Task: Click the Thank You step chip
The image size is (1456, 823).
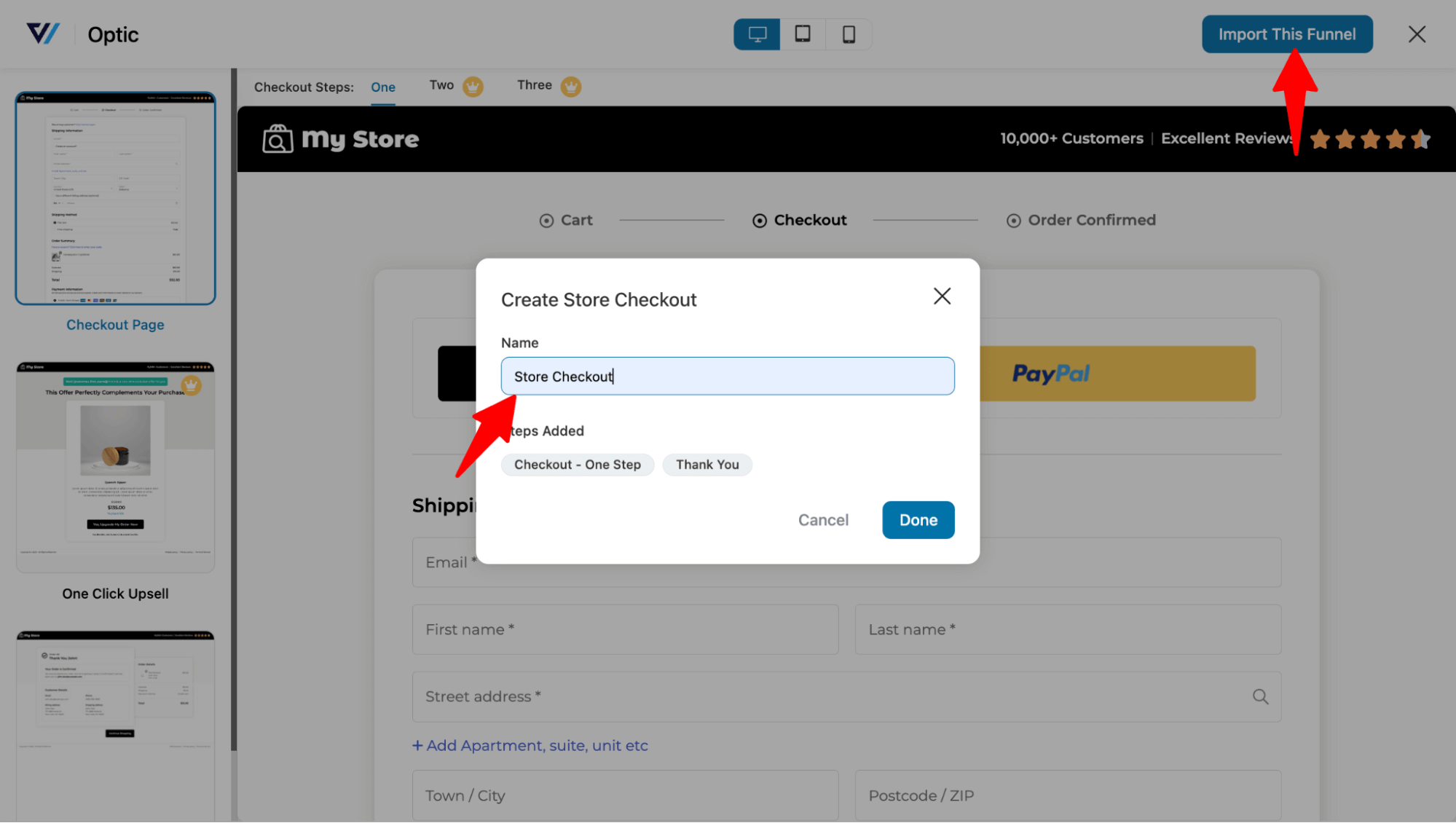Action: click(x=707, y=465)
